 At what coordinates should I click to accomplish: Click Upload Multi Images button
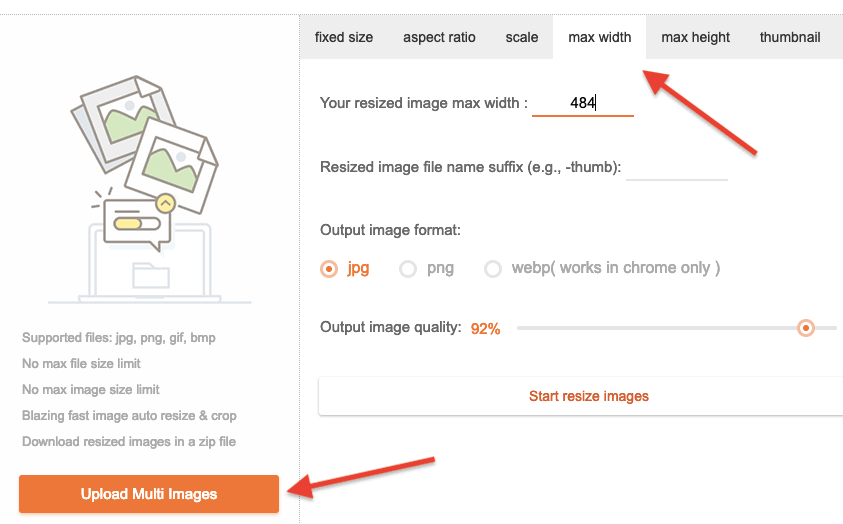point(149,494)
